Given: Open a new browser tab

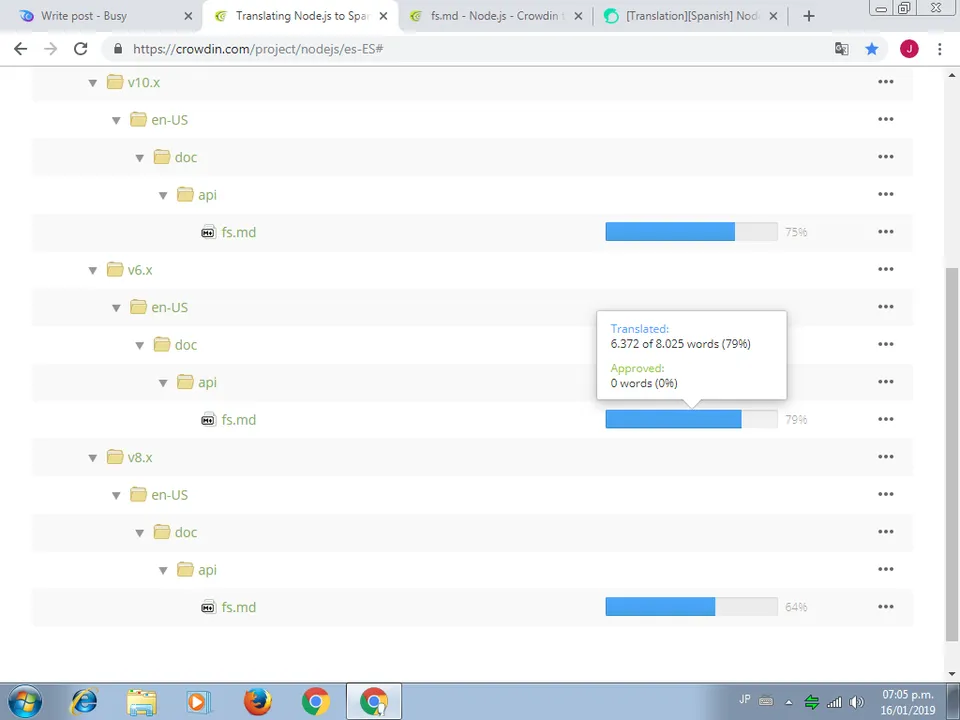Looking at the screenshot, I should (x=809, y=17).
